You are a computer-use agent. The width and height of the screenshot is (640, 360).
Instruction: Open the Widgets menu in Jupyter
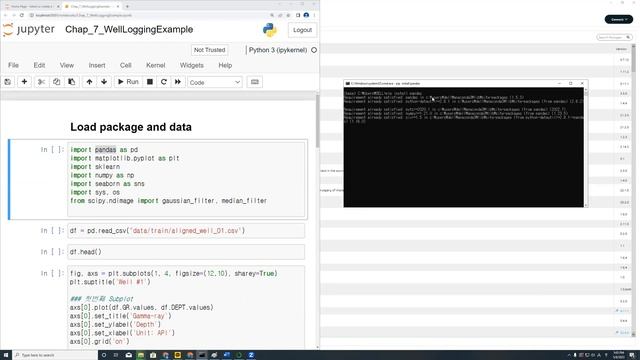[191, 65]
